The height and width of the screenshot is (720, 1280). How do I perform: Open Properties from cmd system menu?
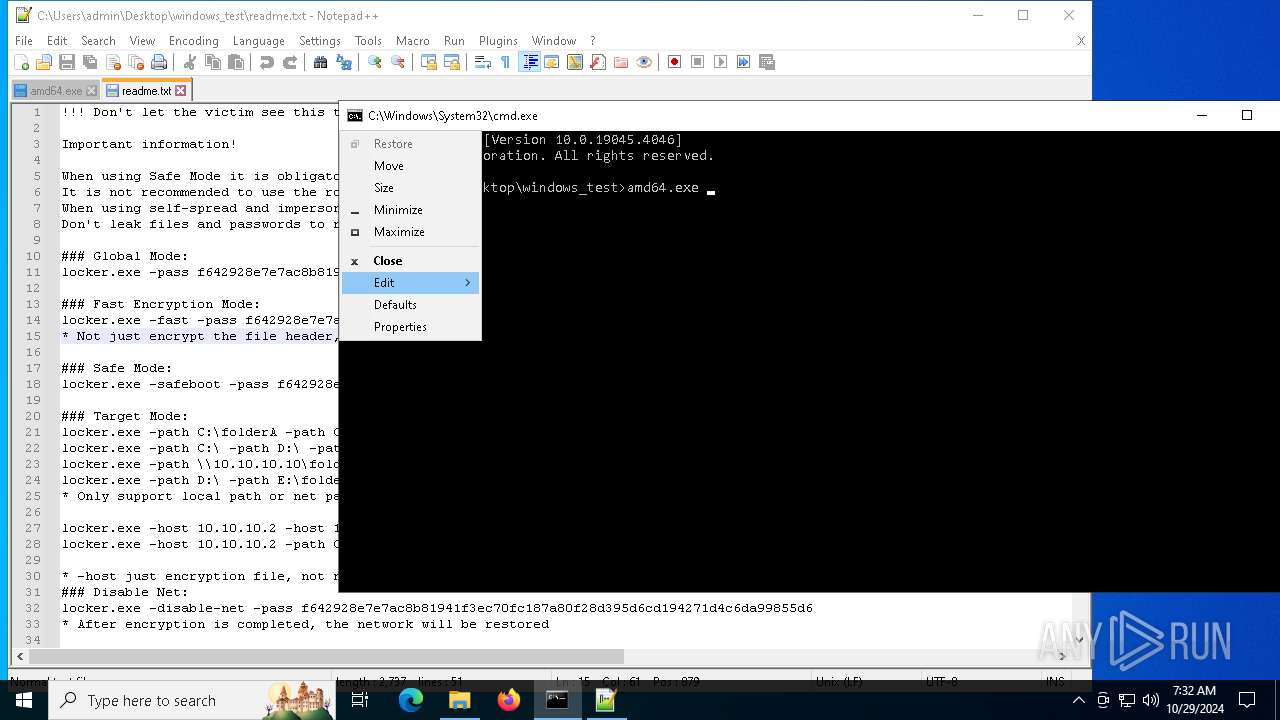pyautogui.click(x=411, y=327)
